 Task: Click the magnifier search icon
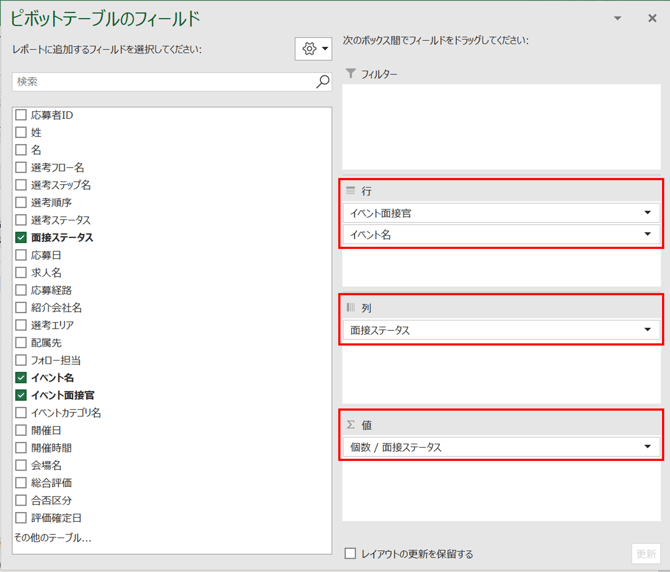coord(323,81)
